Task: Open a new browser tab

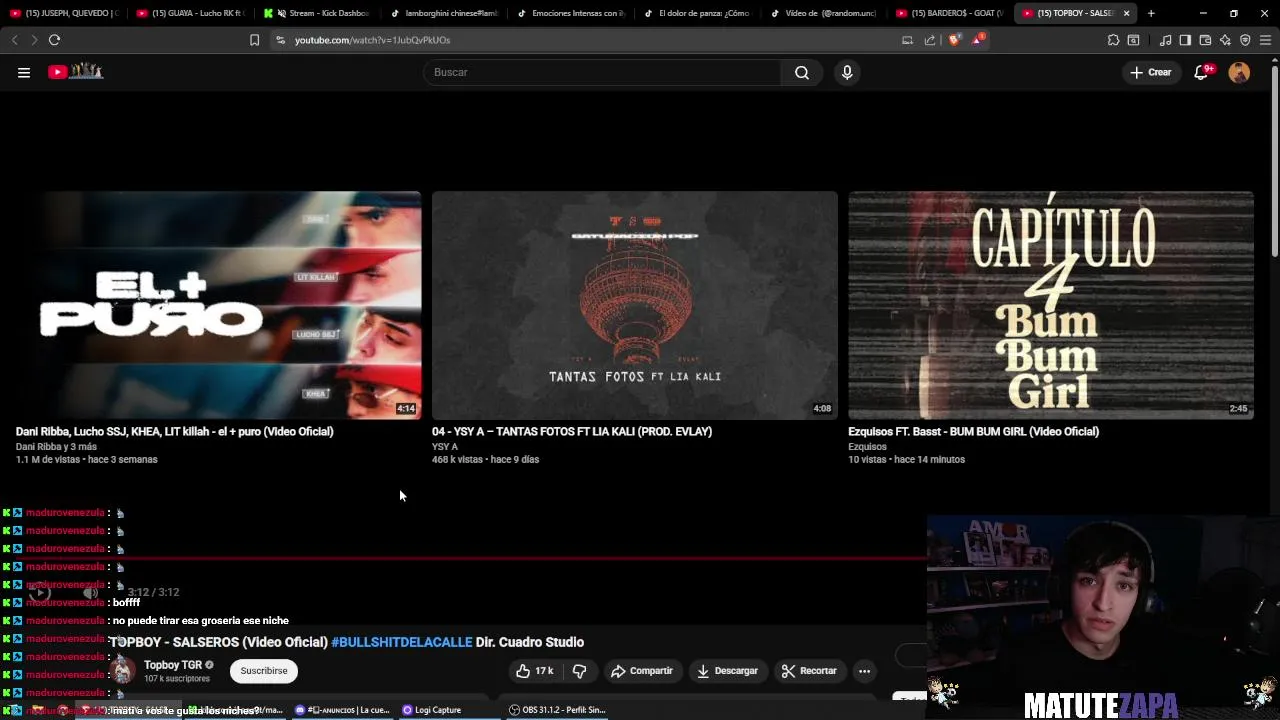Action: pos(1151,13)
